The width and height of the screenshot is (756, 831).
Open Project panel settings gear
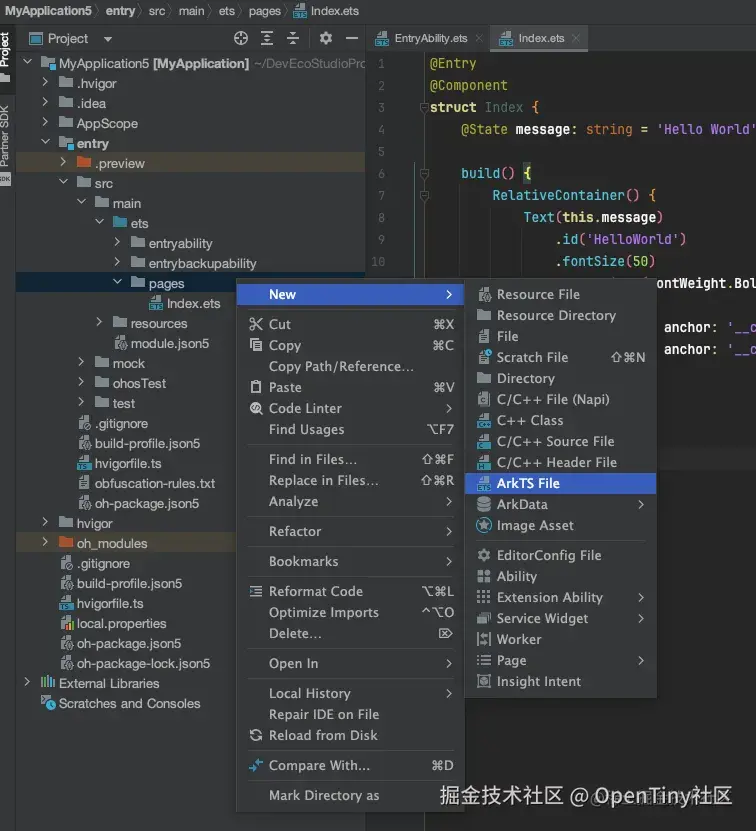pyautogui.click(x=326, y=38)
